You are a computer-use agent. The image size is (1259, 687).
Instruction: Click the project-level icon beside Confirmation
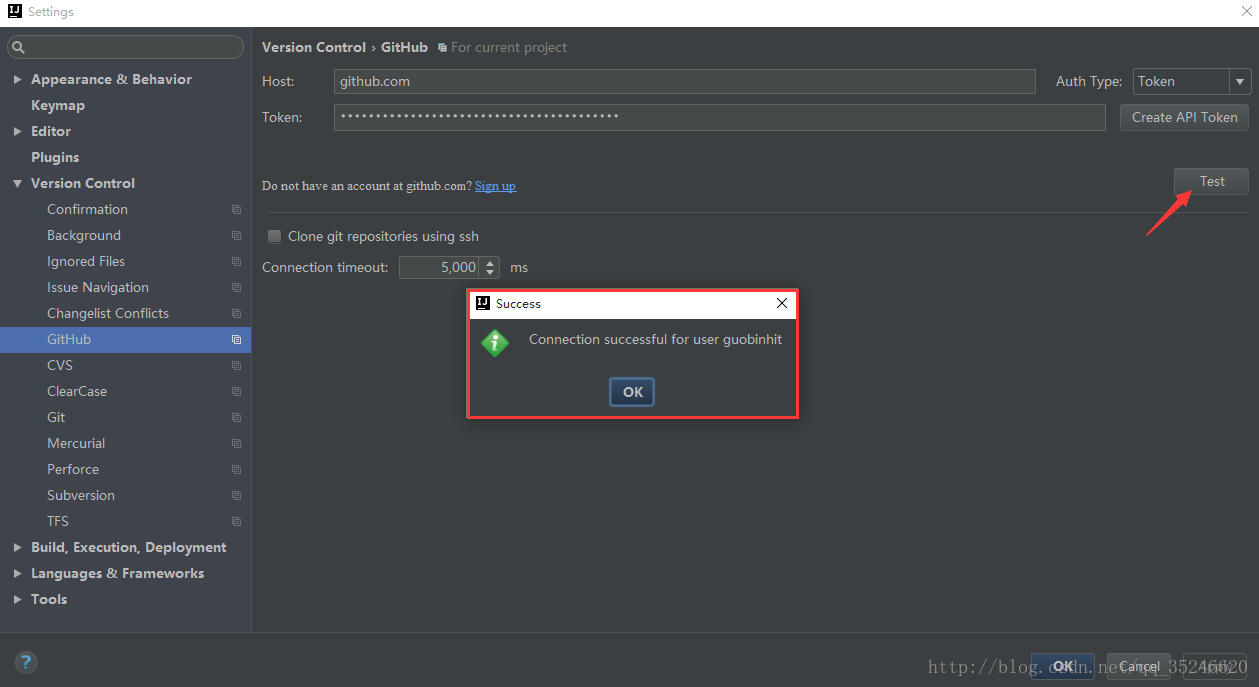click(x=236, y=210)
